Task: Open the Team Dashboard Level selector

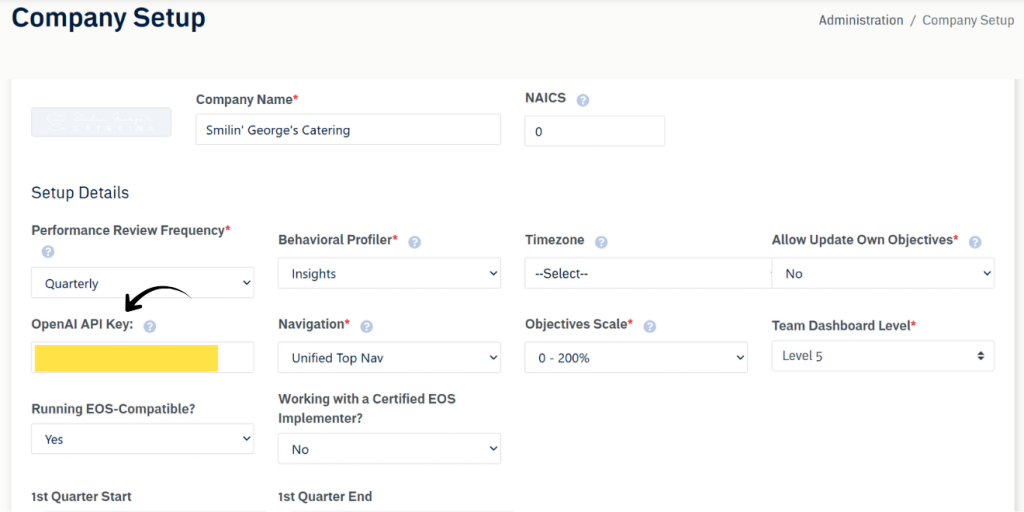Action: pos(882,355)
